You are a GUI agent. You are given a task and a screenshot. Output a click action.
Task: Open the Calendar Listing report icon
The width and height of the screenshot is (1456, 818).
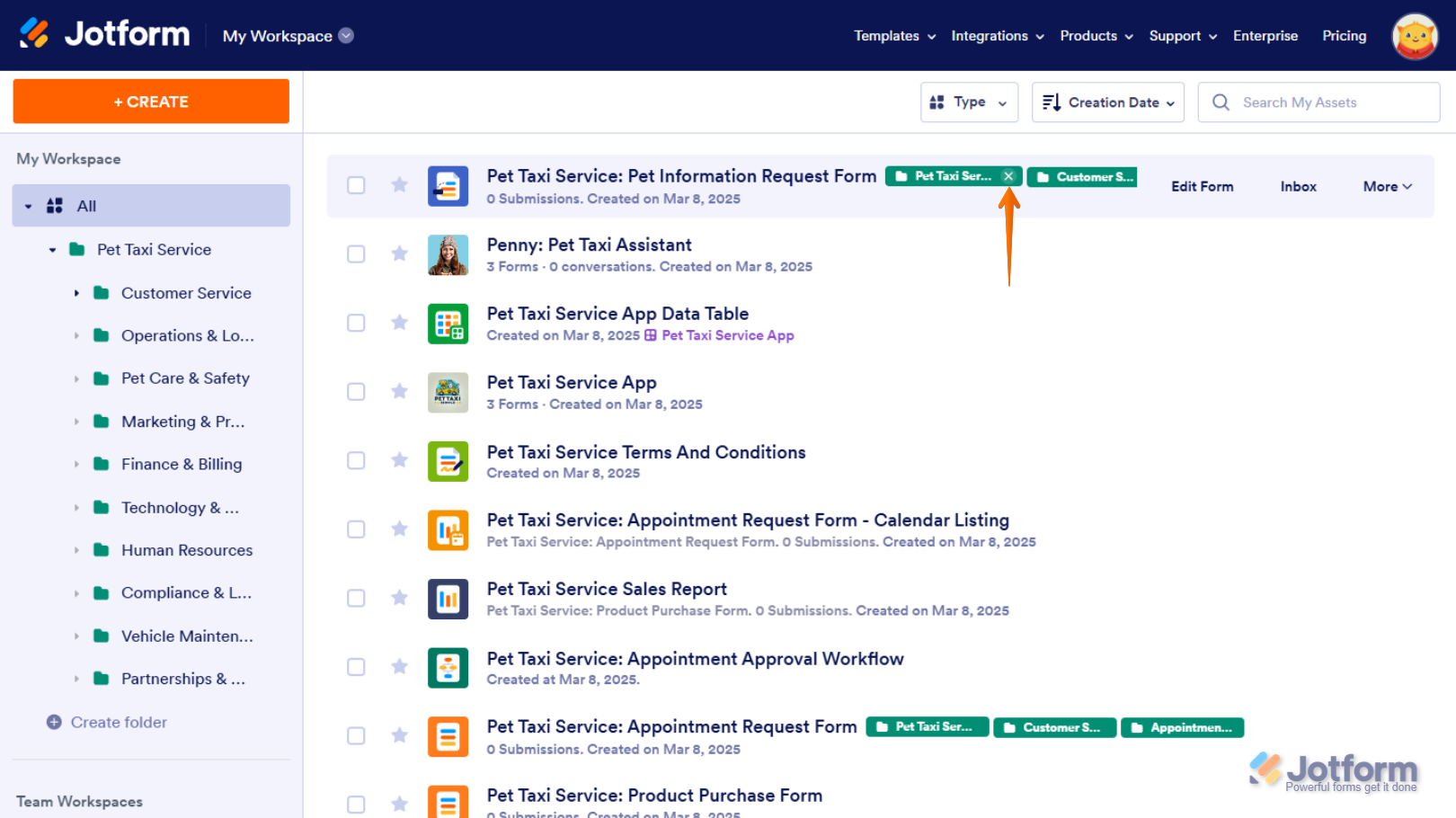coord(448,529)
